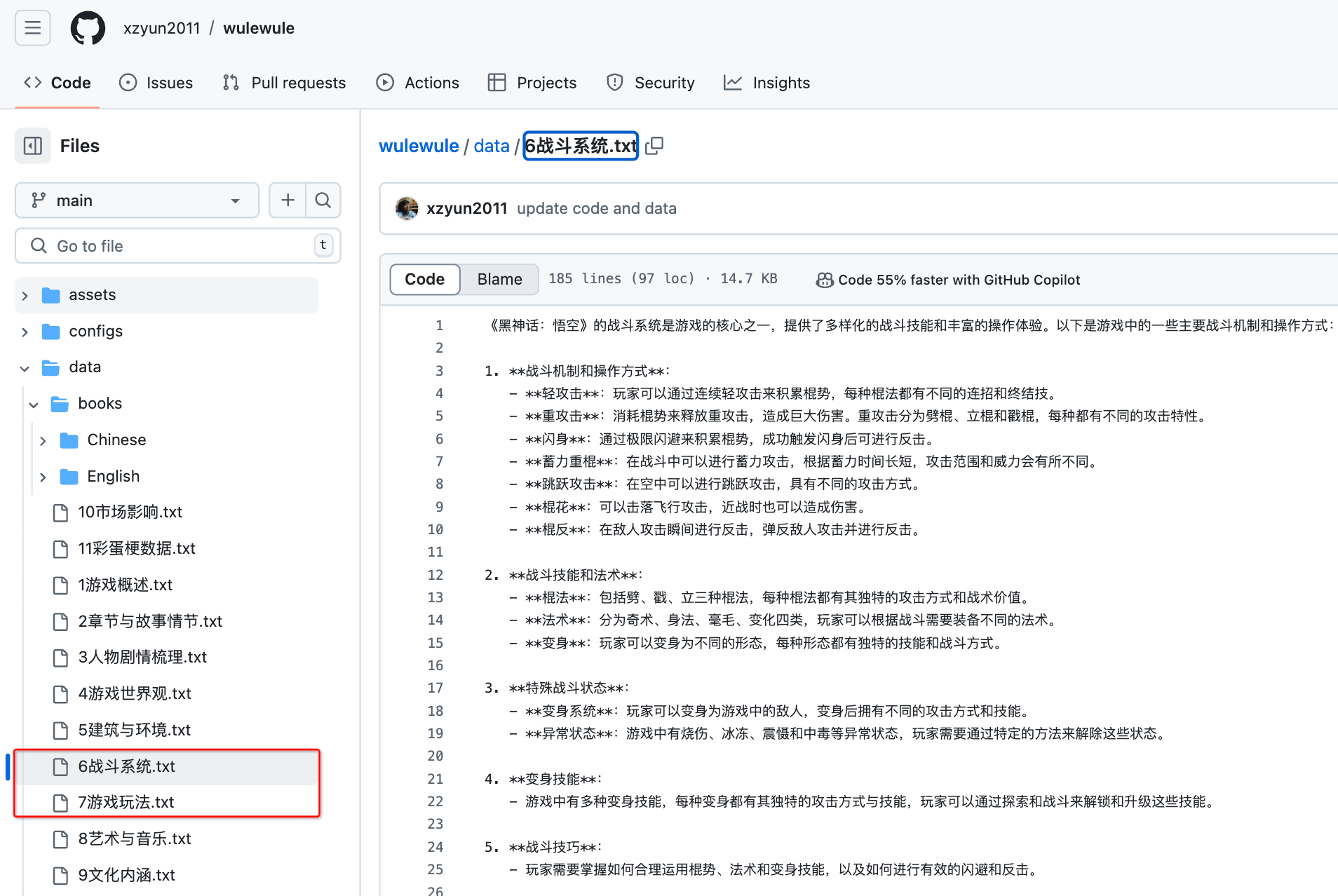This screenshot has width=1338, height=896.
Task: Collapse the Files side panel icon
Action: click(x=33, y=146)
